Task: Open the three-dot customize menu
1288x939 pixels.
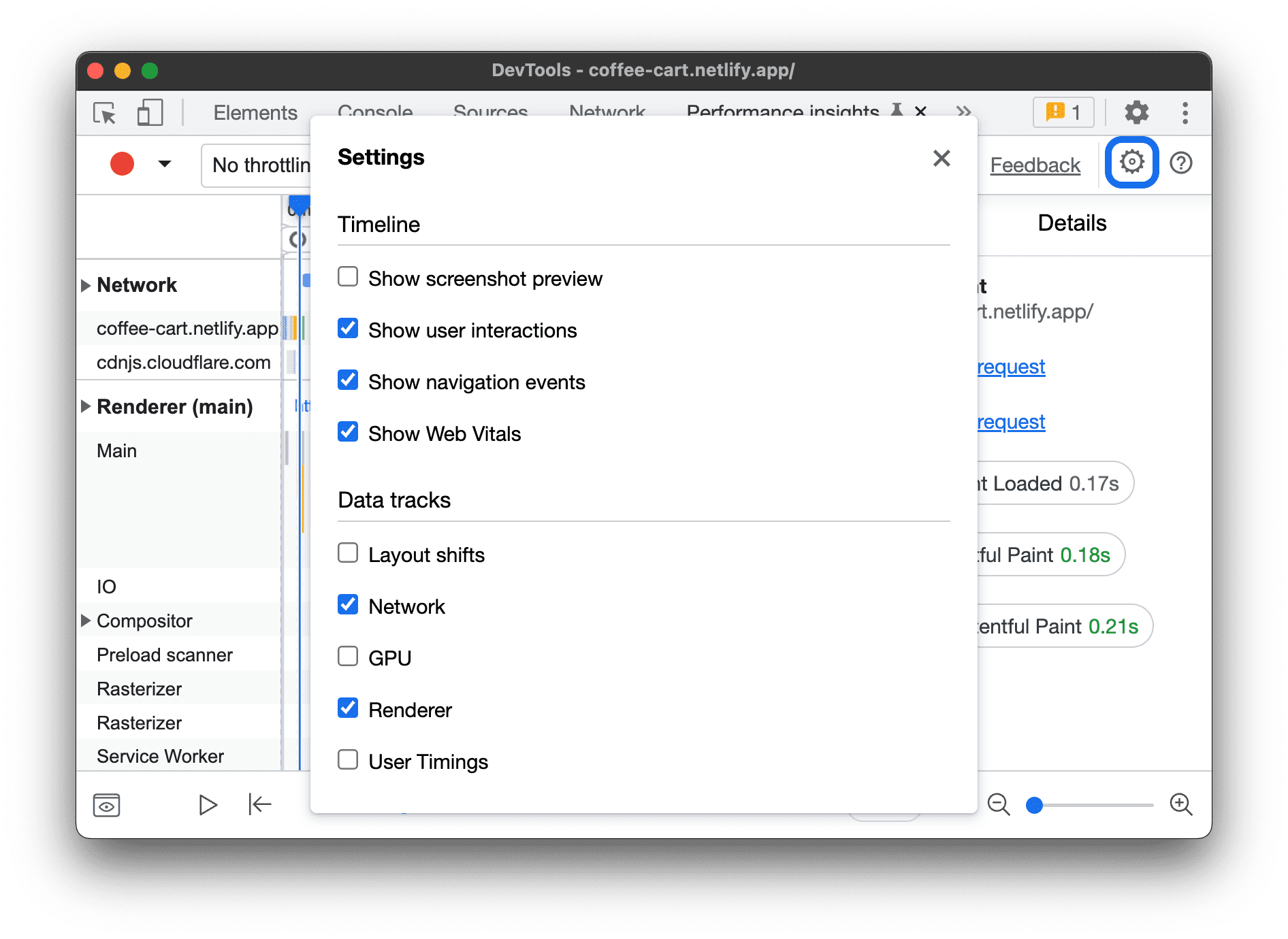Action: pos(1185,113)
